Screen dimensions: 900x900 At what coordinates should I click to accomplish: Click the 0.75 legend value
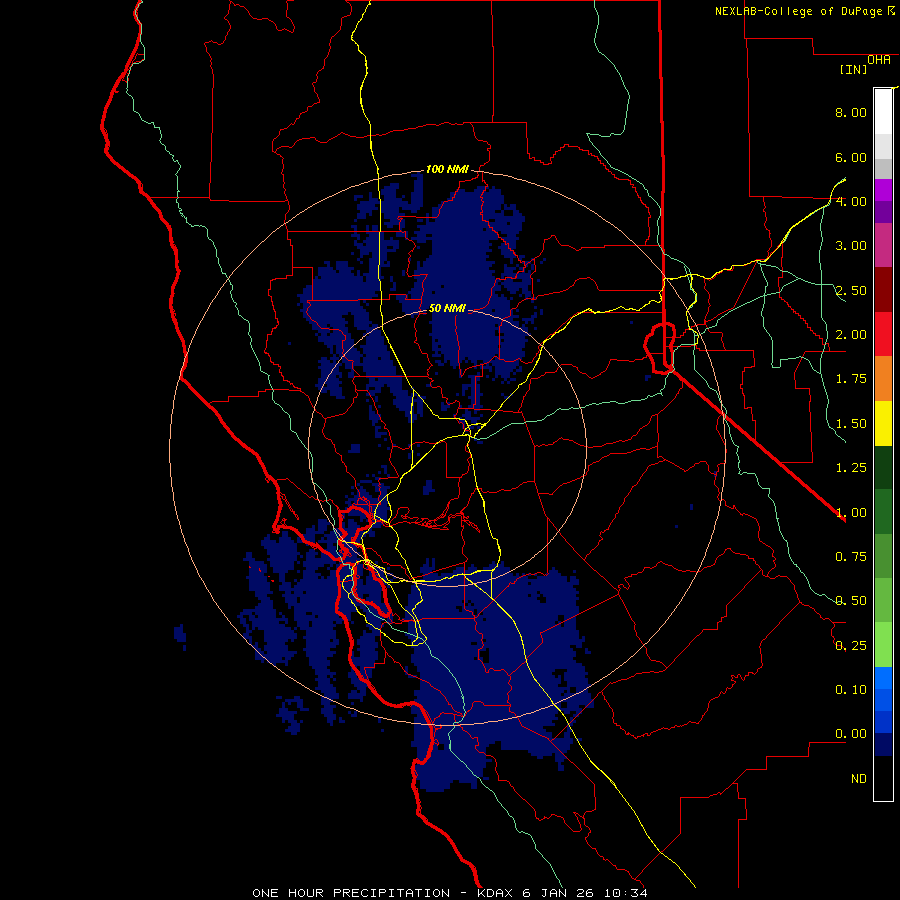[851, 557]
